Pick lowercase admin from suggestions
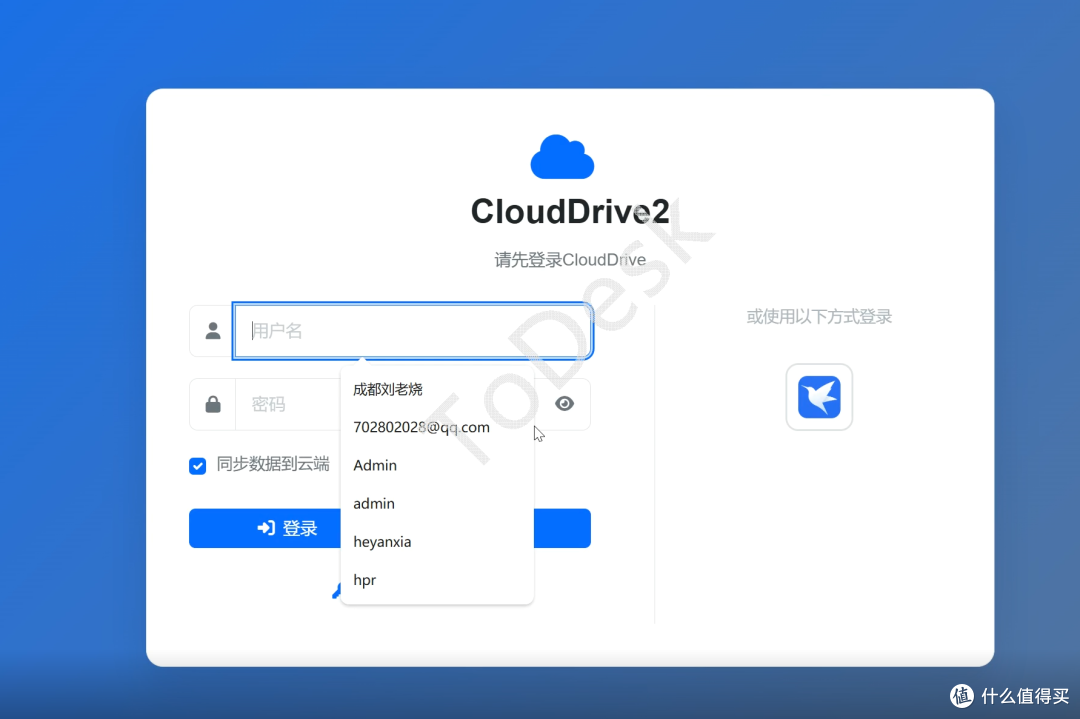 click(x=437, y=504)
